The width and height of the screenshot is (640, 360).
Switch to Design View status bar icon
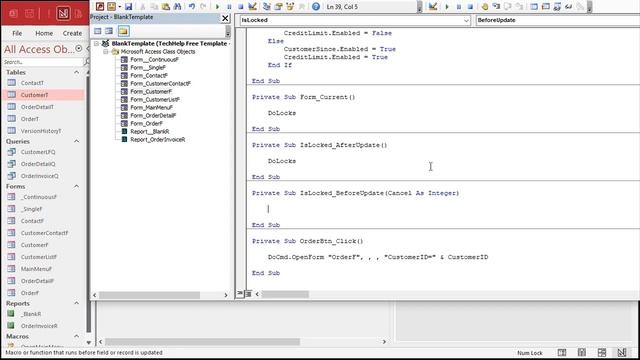point(622,353)
